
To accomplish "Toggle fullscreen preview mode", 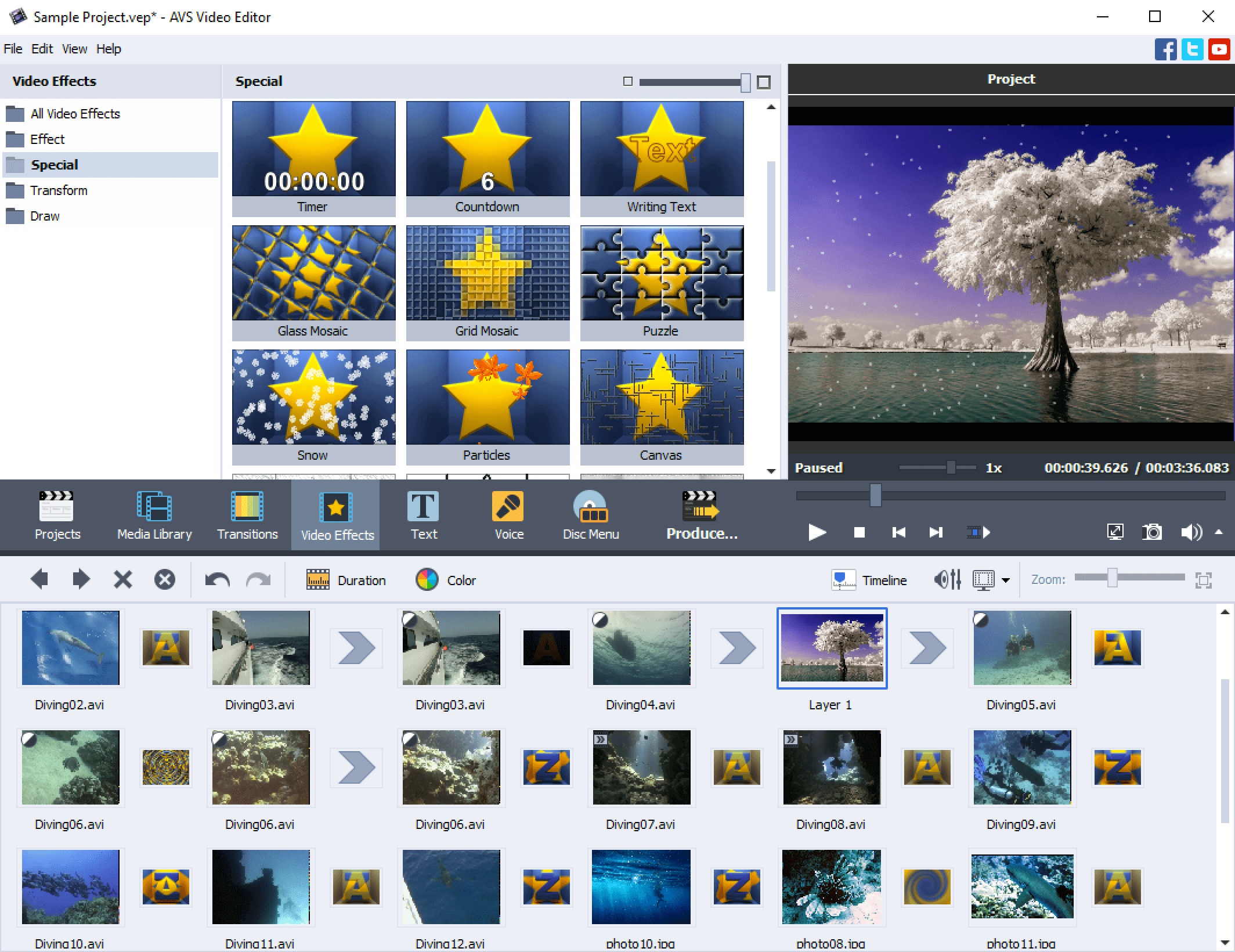I will [x=1115, y=532].
